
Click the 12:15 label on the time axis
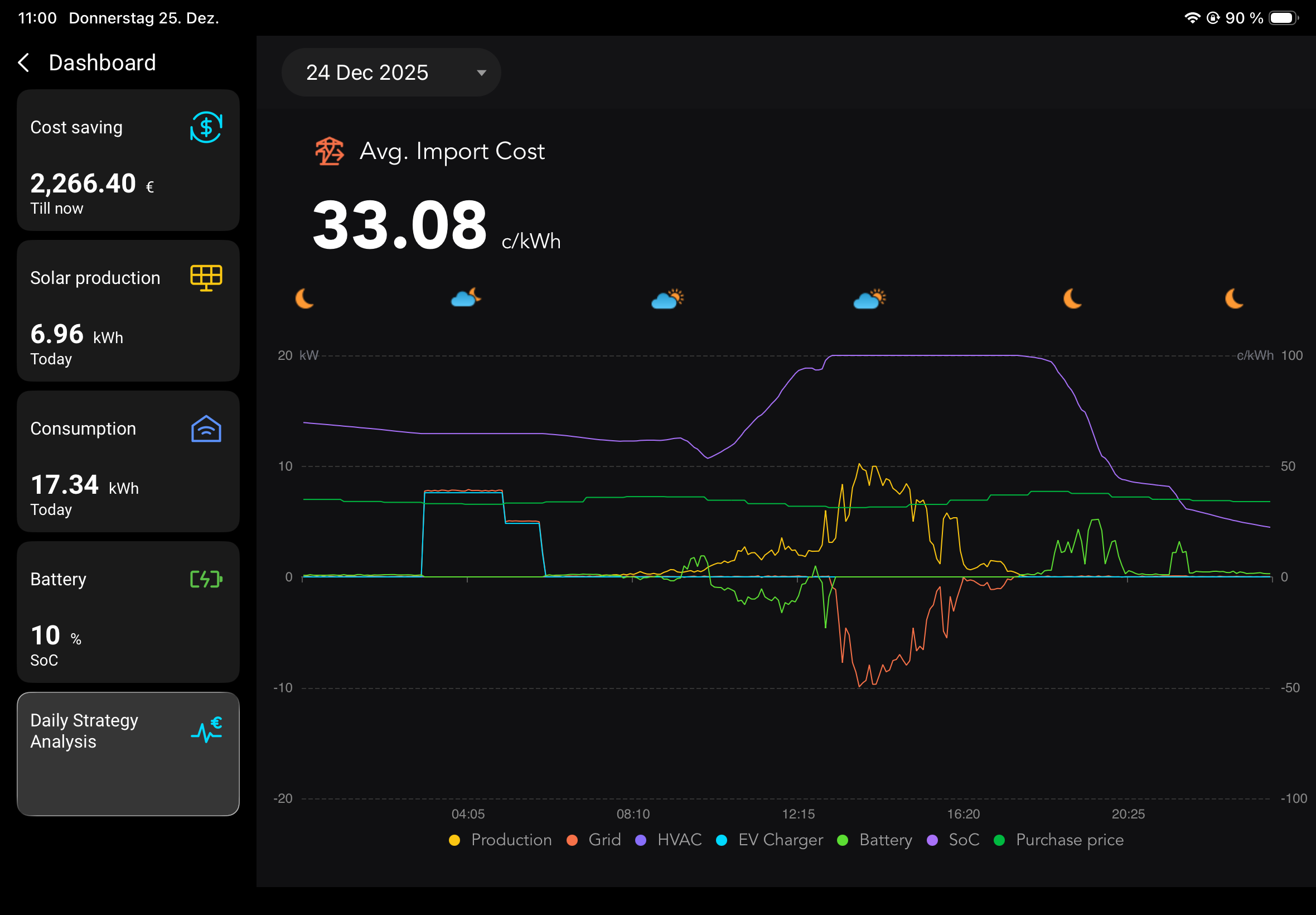pyautogui.click(x=798, y=814)
